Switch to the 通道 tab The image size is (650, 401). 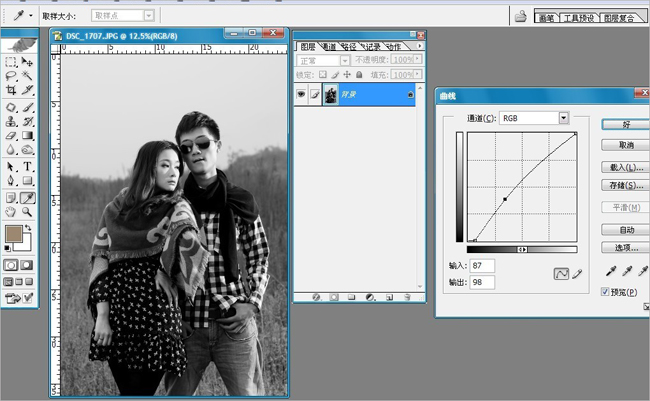330,46
